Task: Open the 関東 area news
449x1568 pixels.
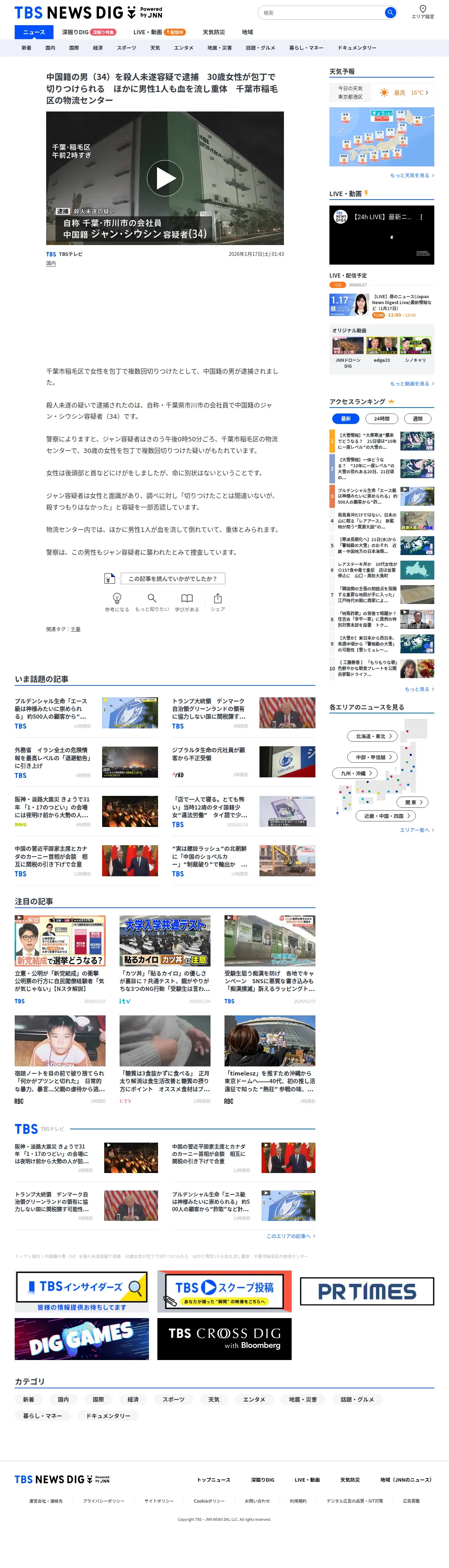Action: 413,802
